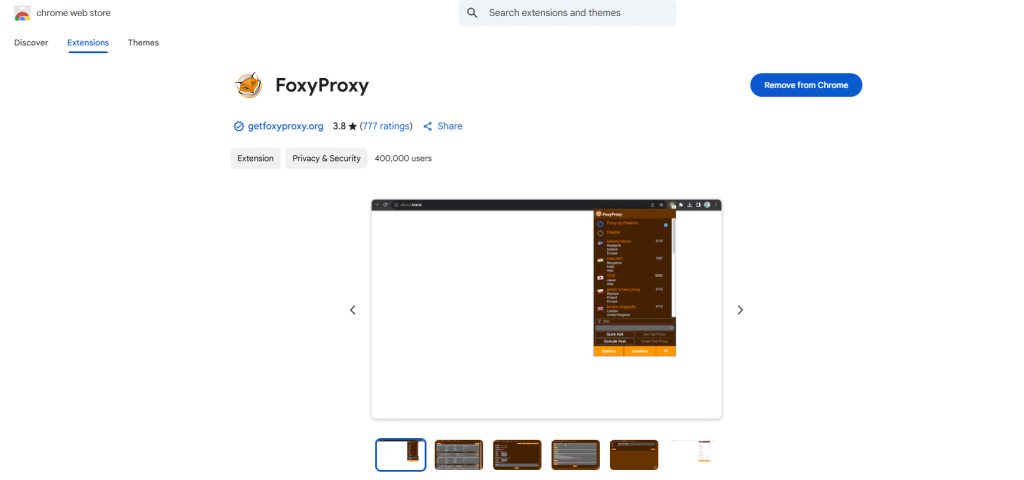Click the rating star icon
1024x480 pixels.
pyautogui.click(x=353, y=127)
